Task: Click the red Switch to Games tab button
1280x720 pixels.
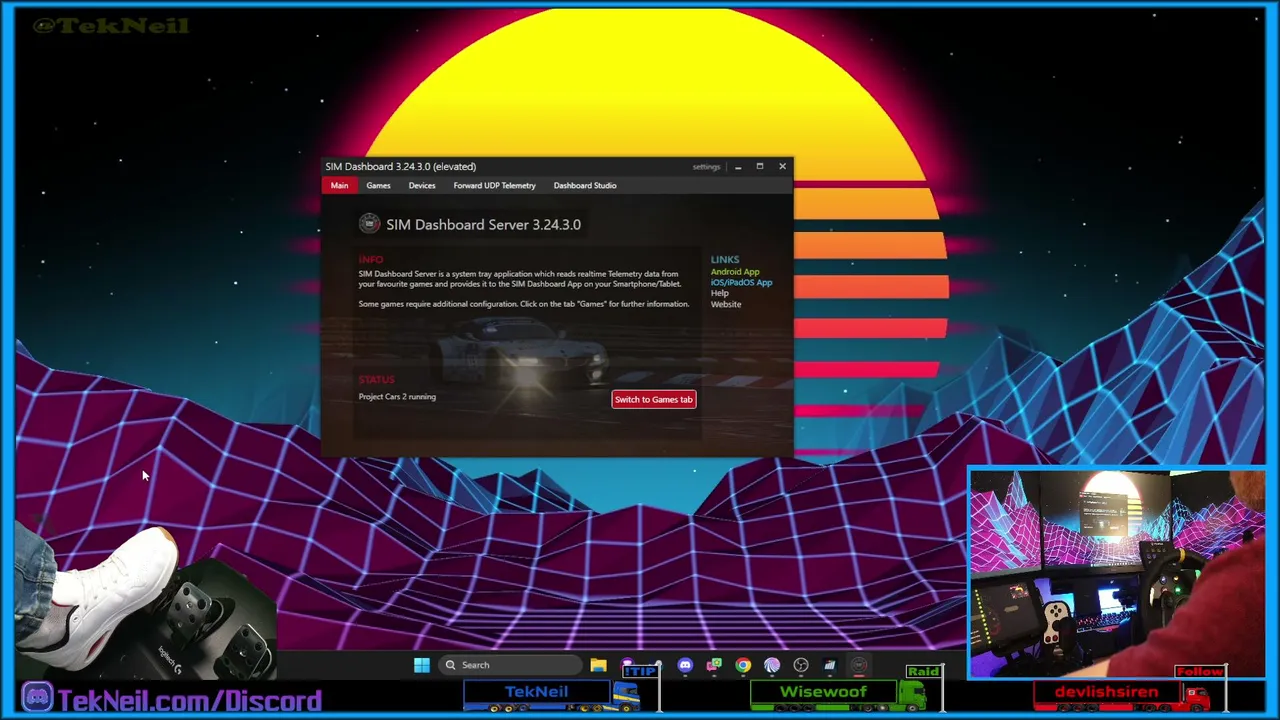Action: pyautogui.click(x=654, y=399)
